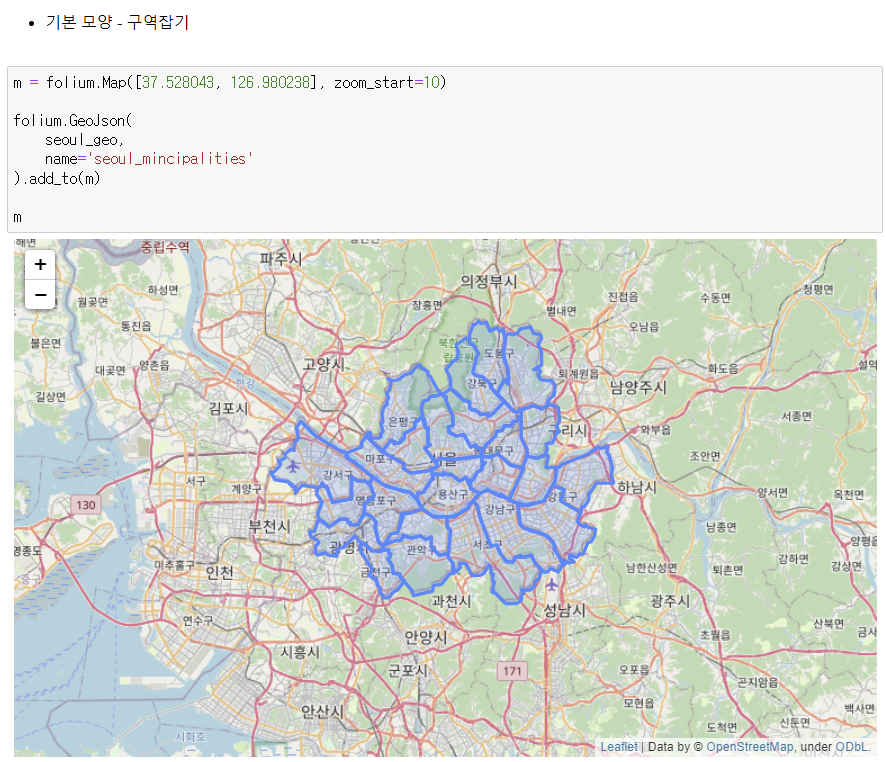Place cursor in folium.Map code line
Screen dimensions: 886x762
tap(229, 83)
